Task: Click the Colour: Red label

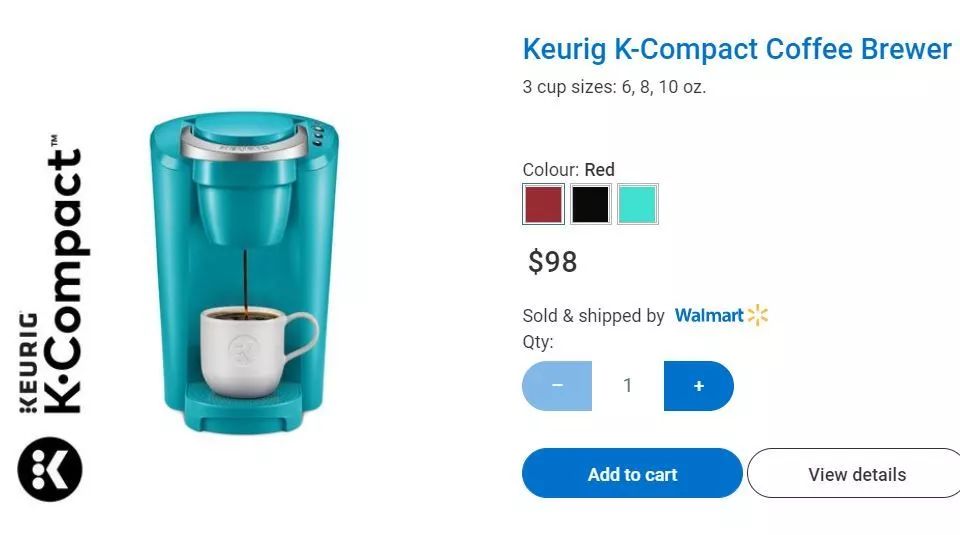Action: point(568,170)
